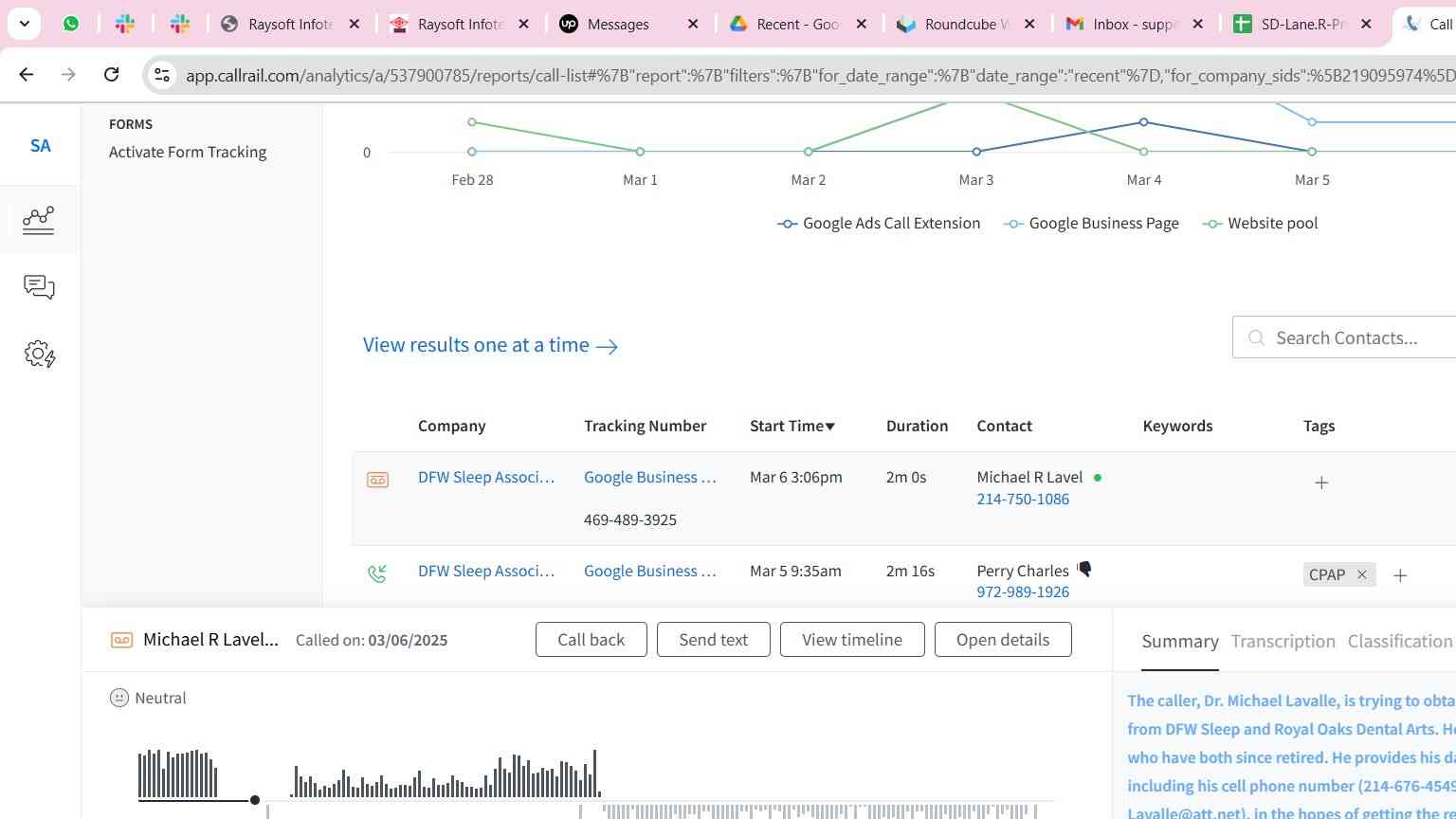Select the Feb 28 Website pool data point
The width and height of the screenshot is (1456, 819).
472,122
